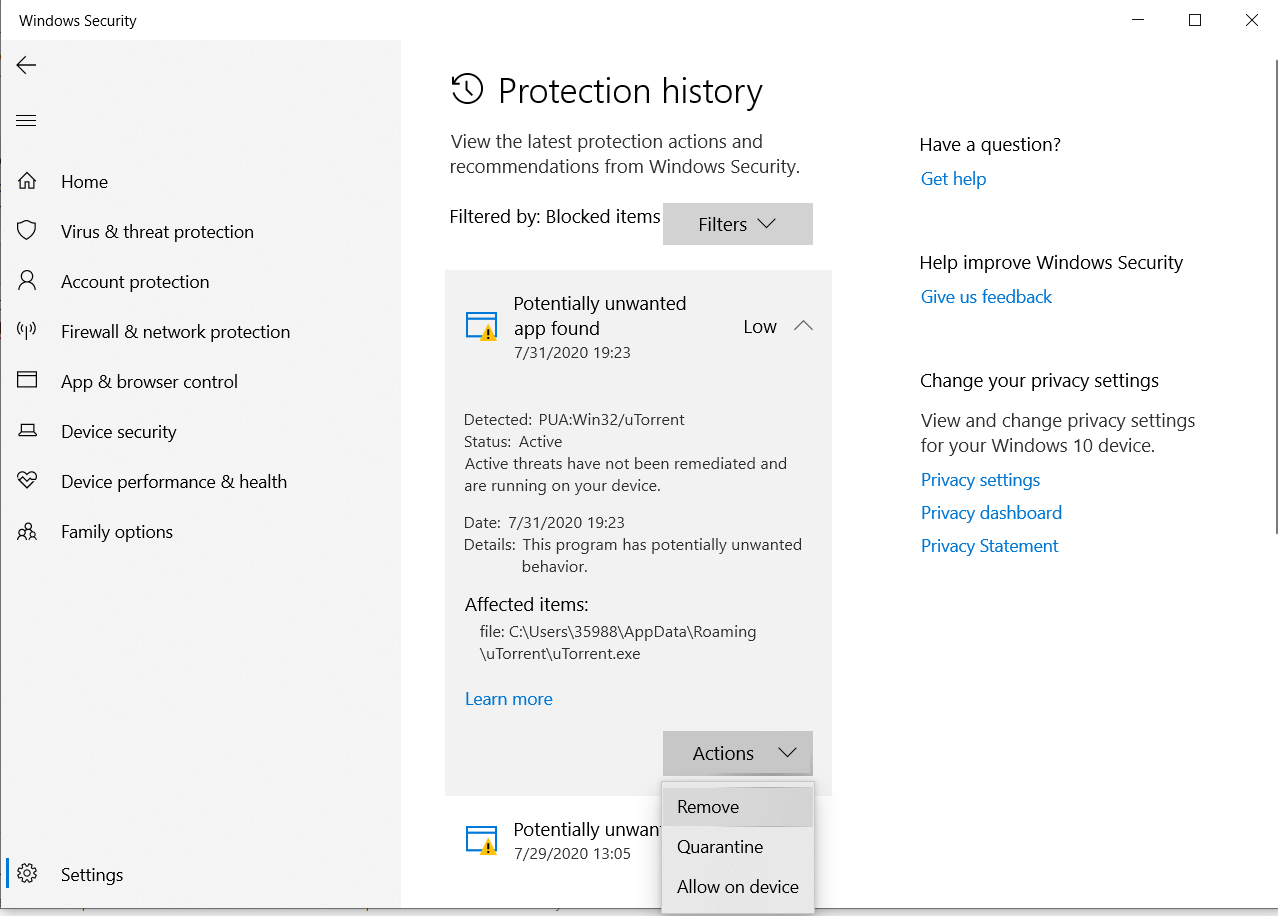Open Firewall & network protection
Image resolution: width=1278 pixels, height=916 pixels.
click(x=175, y=331)
